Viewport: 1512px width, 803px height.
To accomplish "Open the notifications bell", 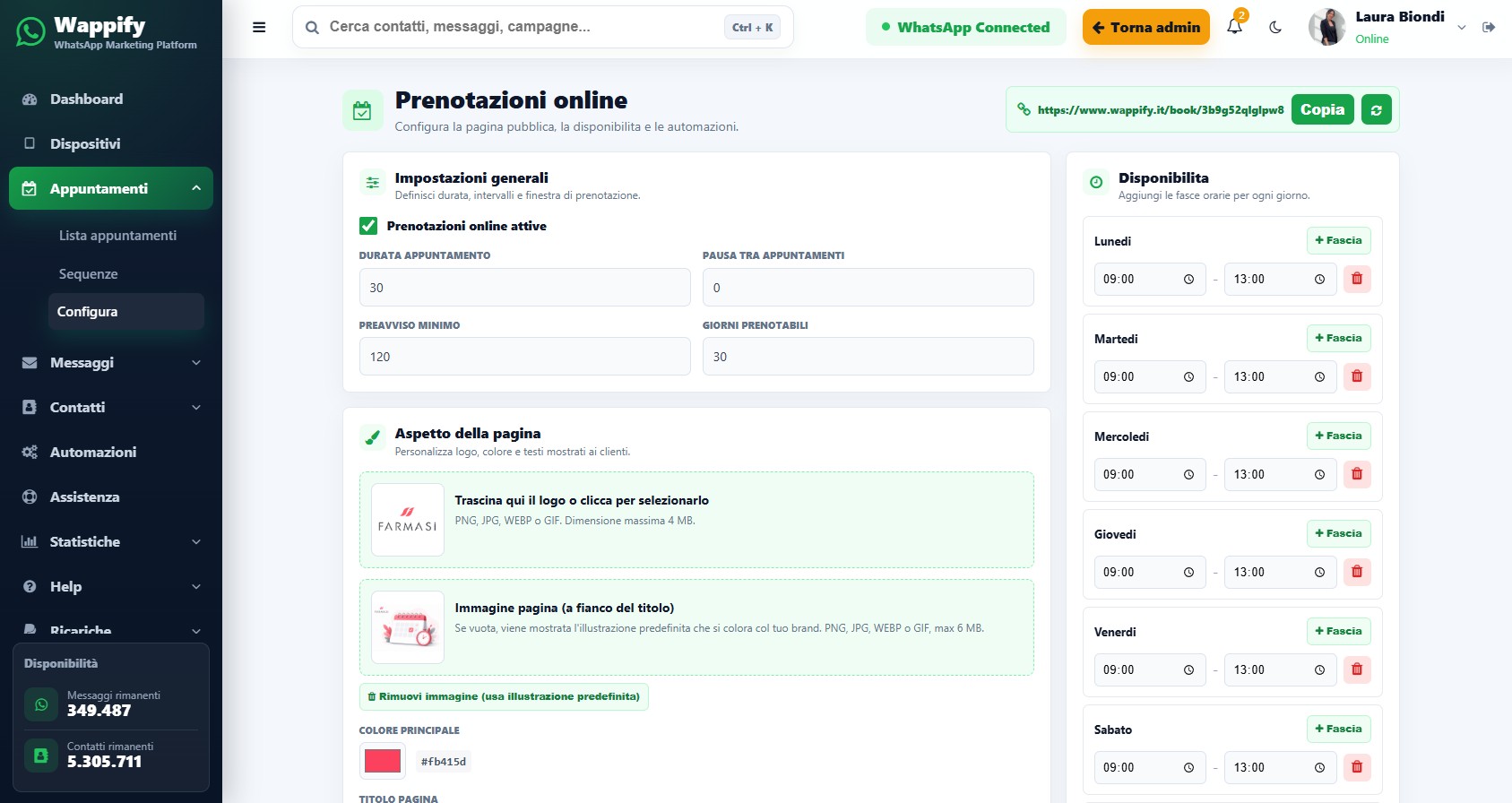I will point(1234,26).
